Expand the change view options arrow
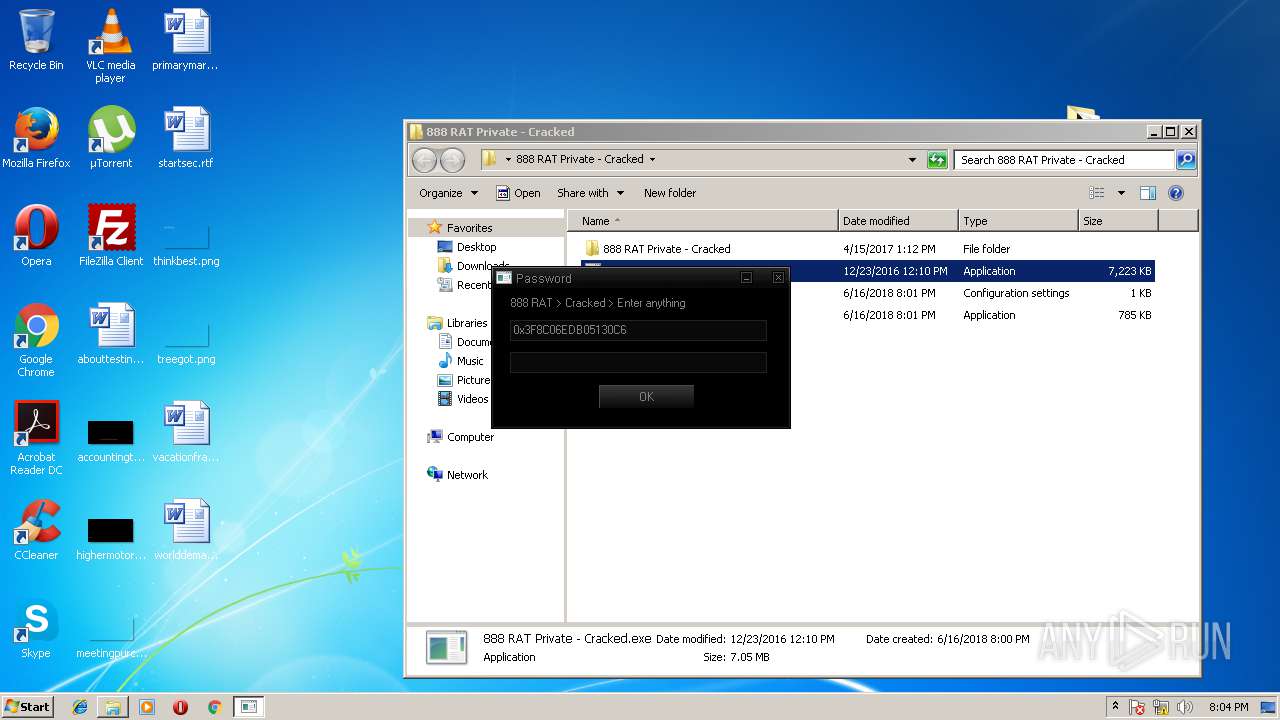Screen dimensions: 1280x720 tap(1121, 193)
